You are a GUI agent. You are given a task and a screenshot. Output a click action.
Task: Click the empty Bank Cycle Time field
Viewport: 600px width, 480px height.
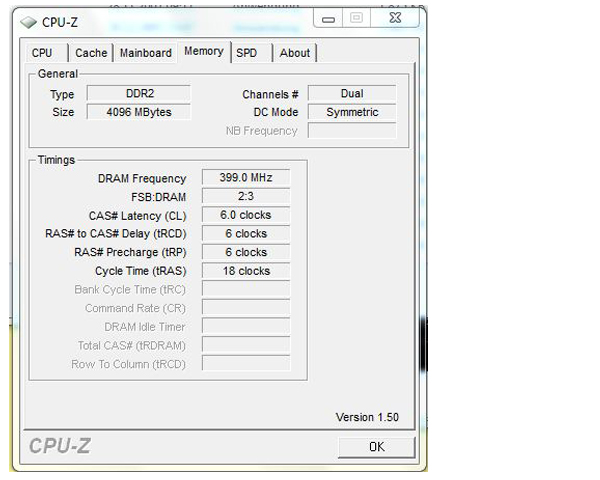(246, 289)
